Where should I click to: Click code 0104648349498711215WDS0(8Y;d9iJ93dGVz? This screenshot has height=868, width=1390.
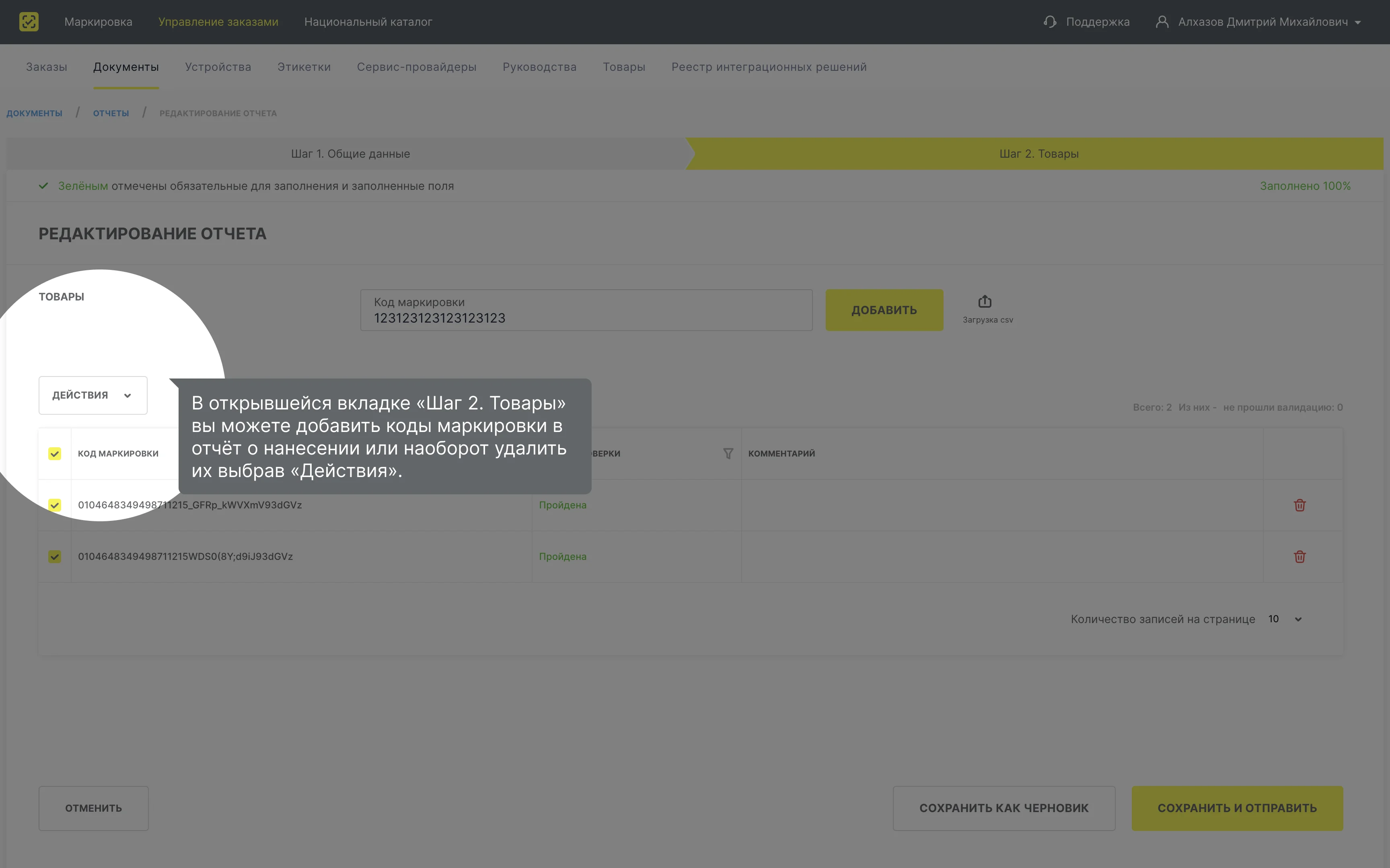185,556
